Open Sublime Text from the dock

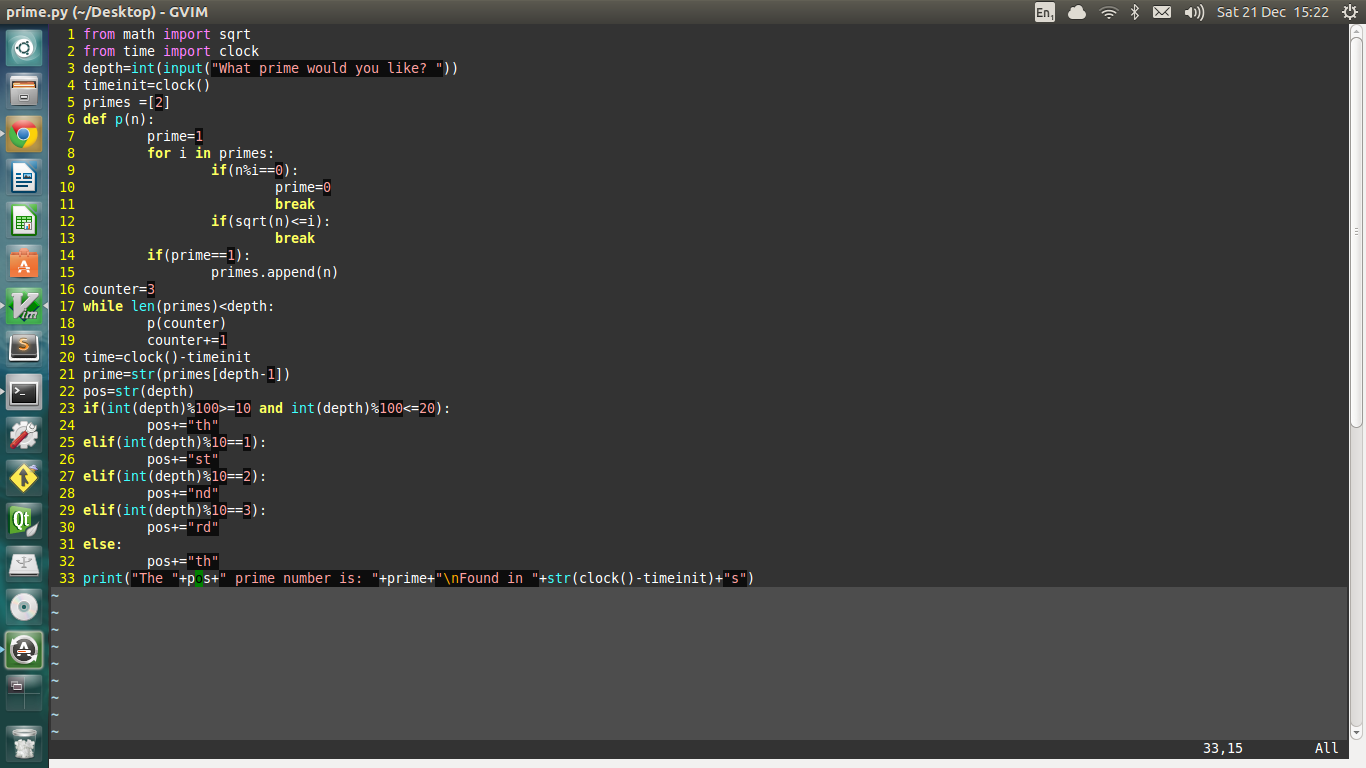tap(24, 349)
